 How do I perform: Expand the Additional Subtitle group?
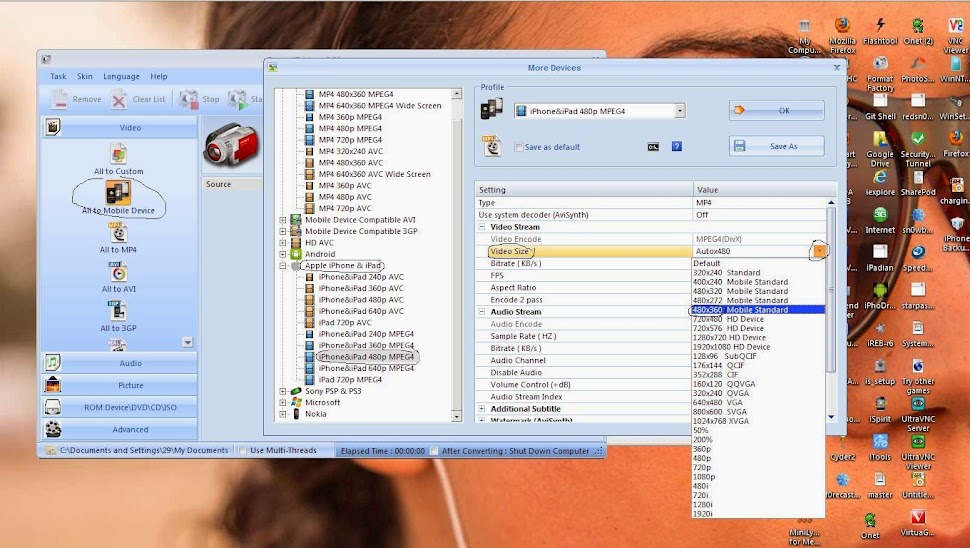(x=482, y=409)
